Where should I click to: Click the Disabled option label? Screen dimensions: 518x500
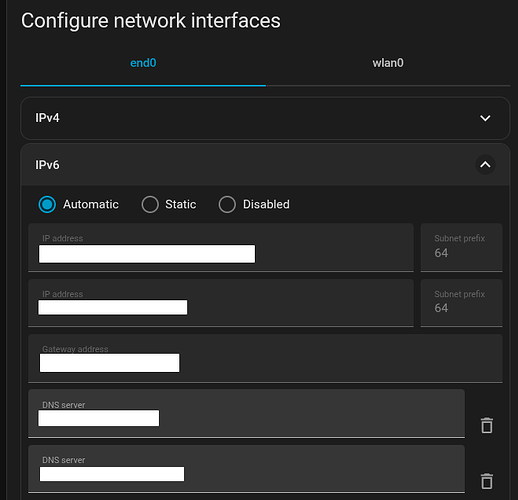(x=266, y=204)
